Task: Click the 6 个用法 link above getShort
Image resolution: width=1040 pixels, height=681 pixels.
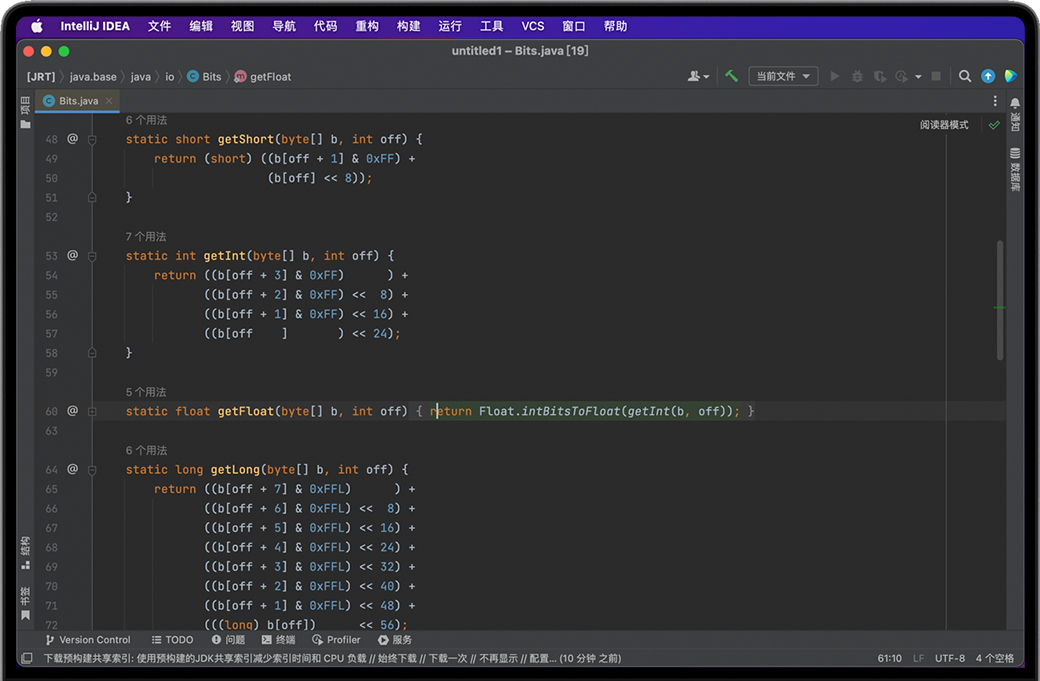Action: (146, 120)
